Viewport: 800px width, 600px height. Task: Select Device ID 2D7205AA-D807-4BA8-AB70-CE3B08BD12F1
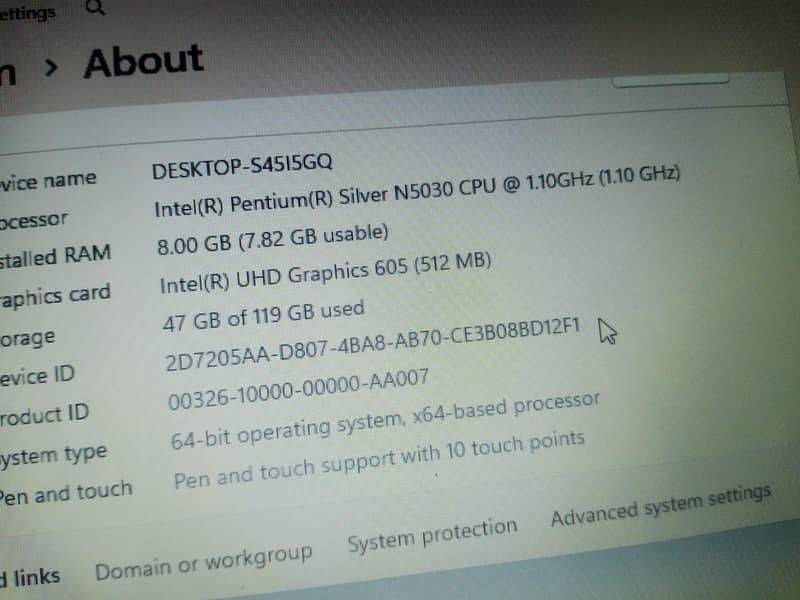coord(373,344)
